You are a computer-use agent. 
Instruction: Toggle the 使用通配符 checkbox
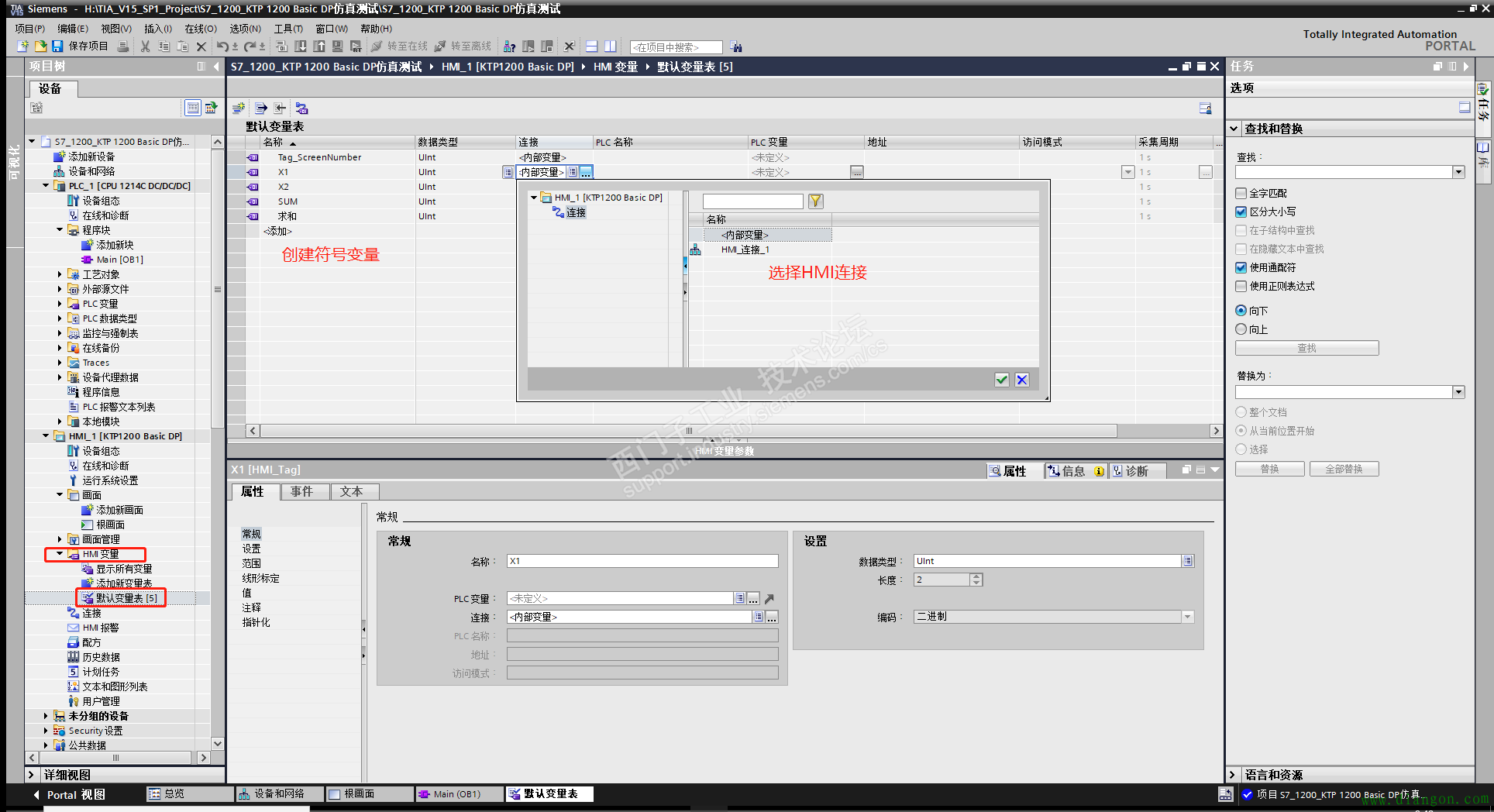pos(1241,267)
